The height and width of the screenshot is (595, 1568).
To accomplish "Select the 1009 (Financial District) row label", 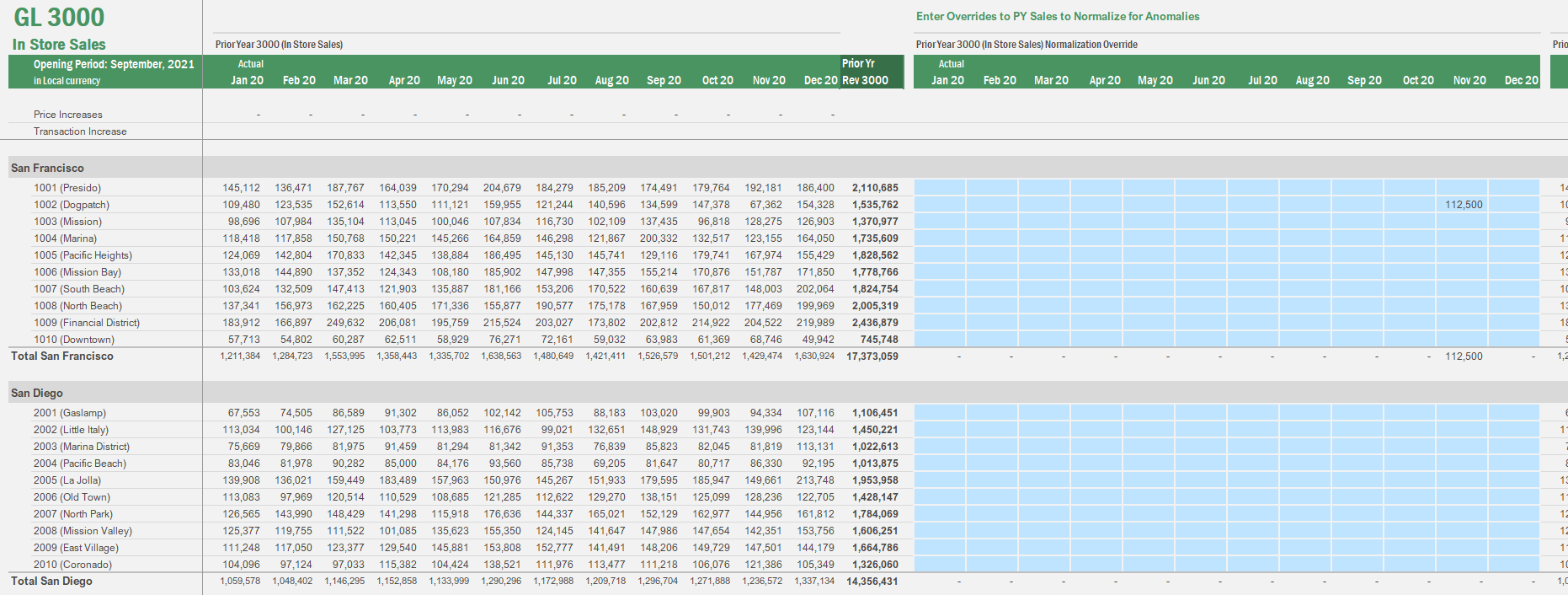I will tap(87, 323).
